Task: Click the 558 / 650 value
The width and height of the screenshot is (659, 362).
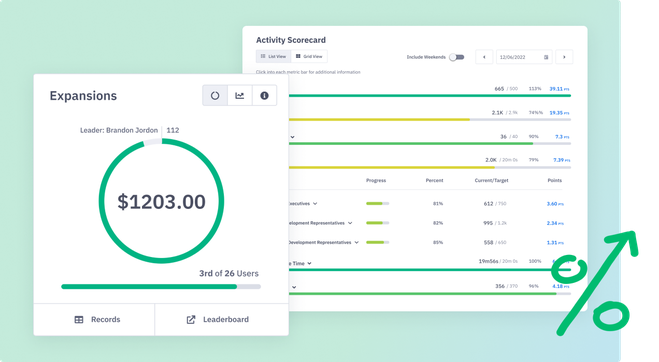Action: 495,243
